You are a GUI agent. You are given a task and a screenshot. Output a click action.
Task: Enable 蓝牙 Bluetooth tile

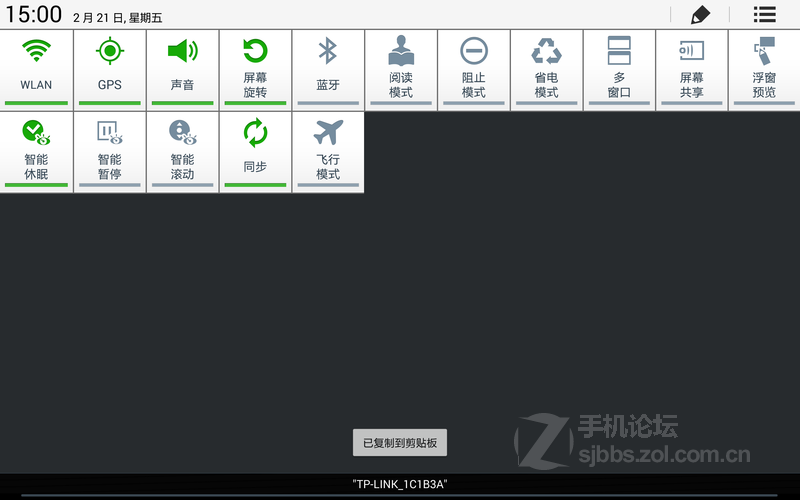pos(328,70)
